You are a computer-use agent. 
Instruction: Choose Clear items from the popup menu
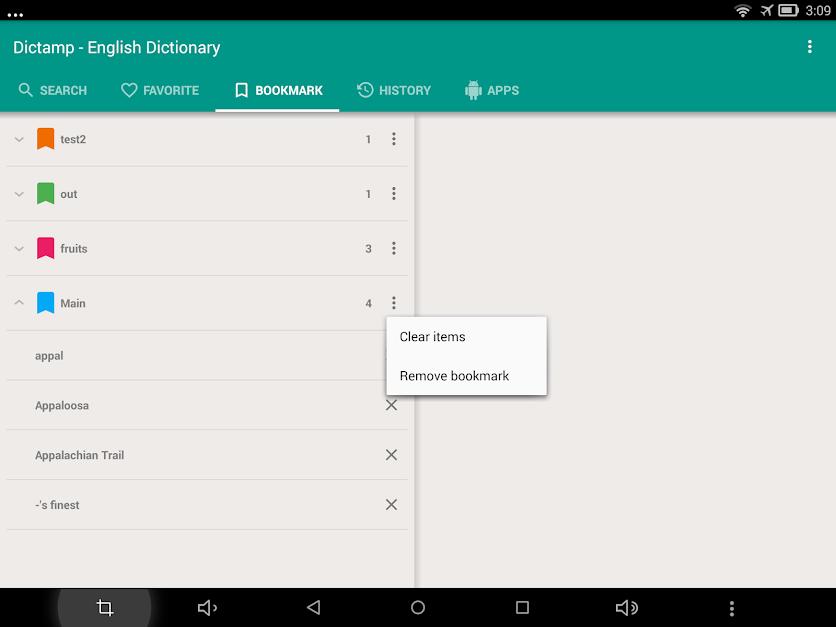(466, 337)
